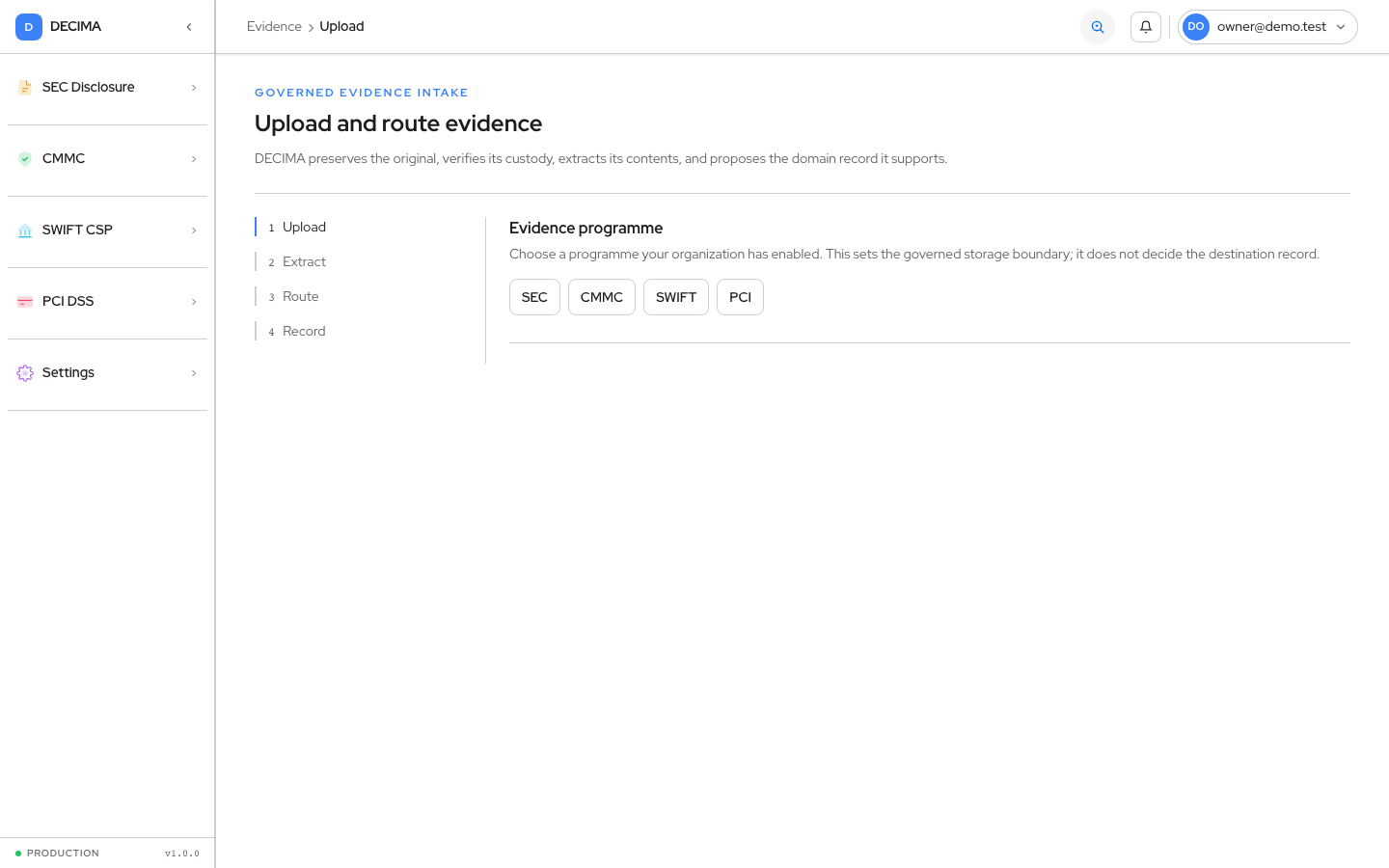Expand the CMMC chevron
Screen dimensions: 1389x868
coord(194,159)
